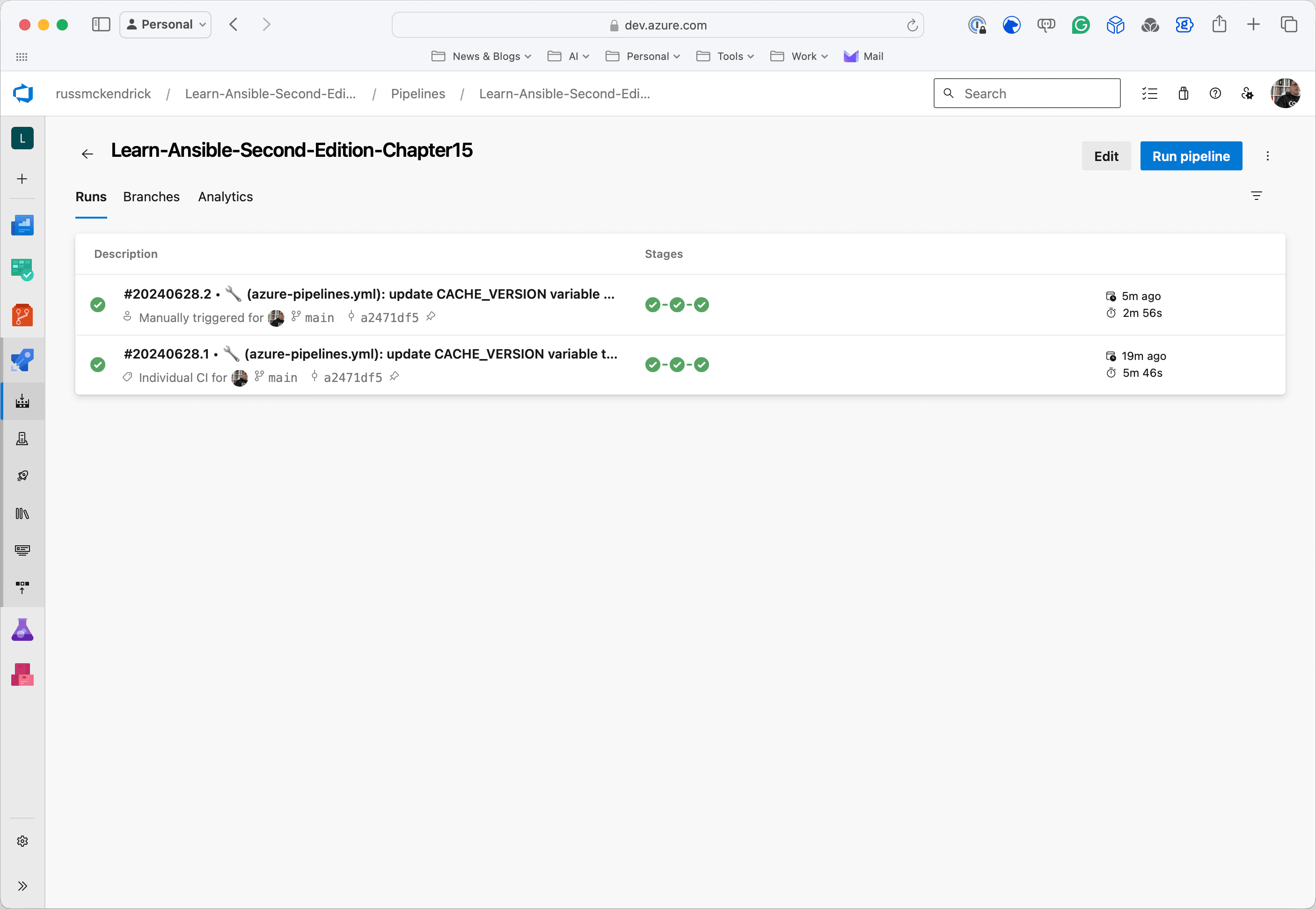Switch to the Analytics tab

click(225, 197)
